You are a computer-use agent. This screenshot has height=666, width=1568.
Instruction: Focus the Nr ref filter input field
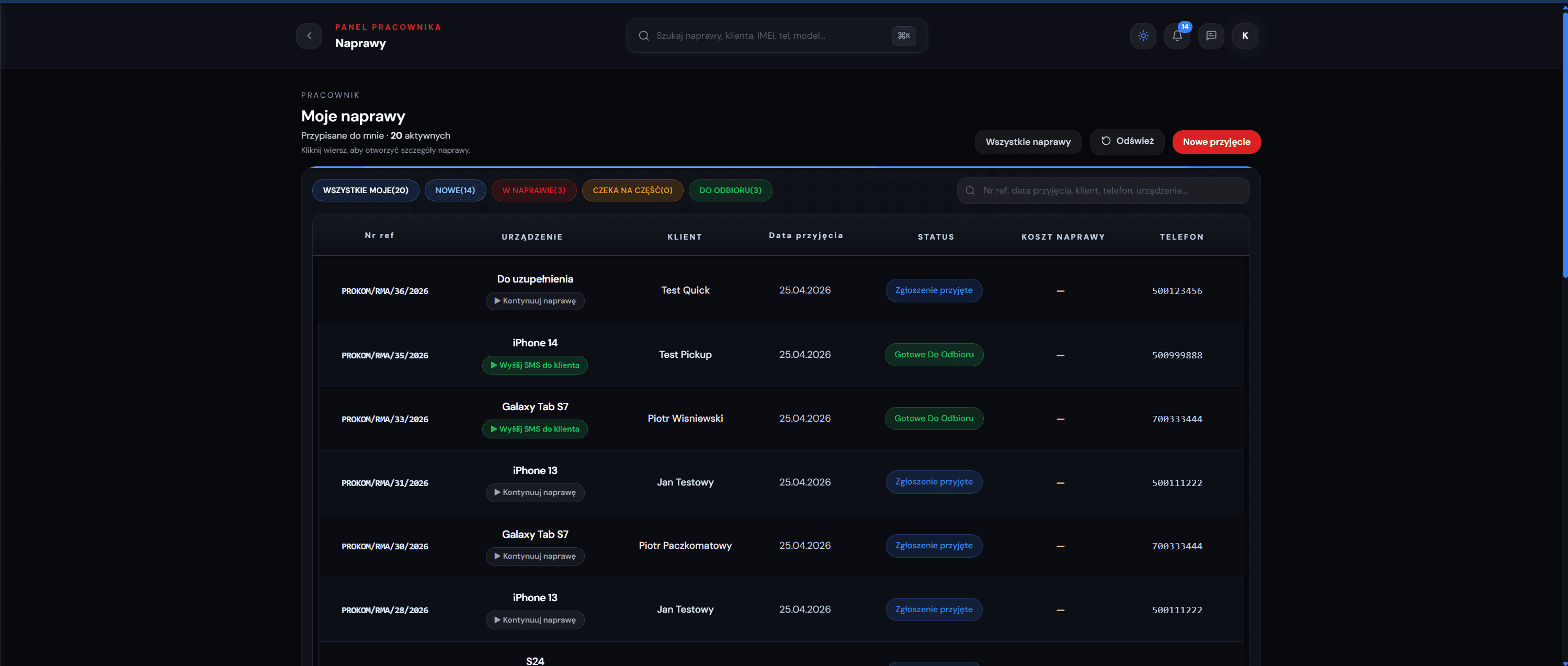[x=1103, y=190]
